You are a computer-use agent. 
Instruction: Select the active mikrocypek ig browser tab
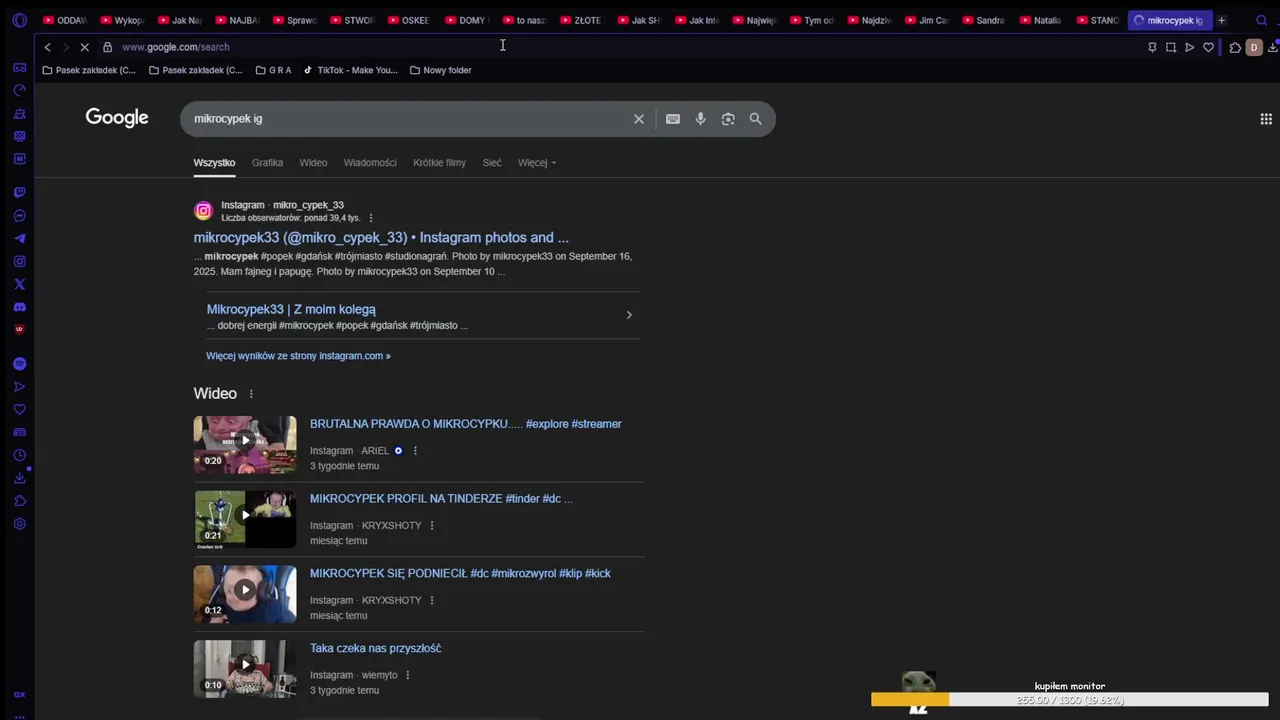(x=1169, y=20)
